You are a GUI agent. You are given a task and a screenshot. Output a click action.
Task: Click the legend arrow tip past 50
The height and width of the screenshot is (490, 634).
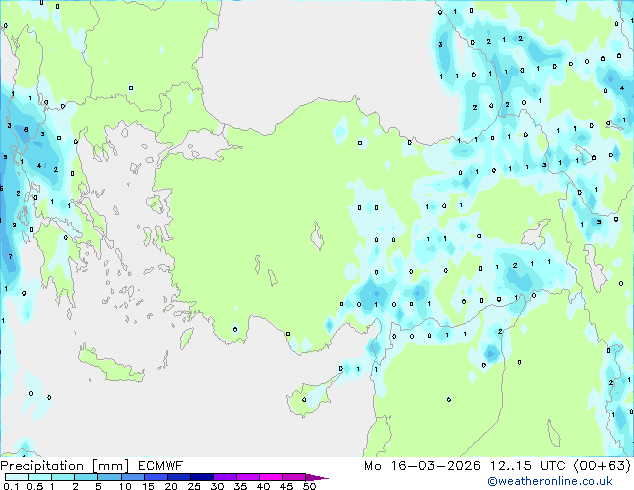pyautogui.click(x=324, y=478)
